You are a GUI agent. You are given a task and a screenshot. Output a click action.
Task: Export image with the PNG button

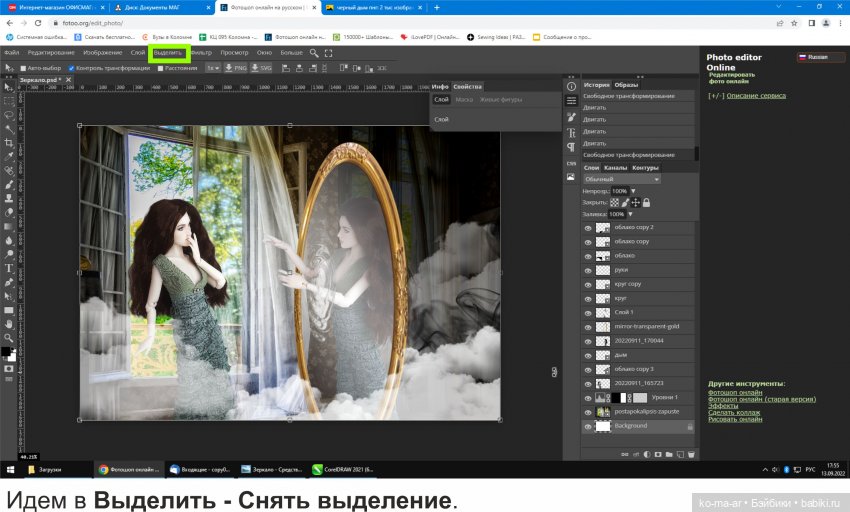tap(235, 68)
